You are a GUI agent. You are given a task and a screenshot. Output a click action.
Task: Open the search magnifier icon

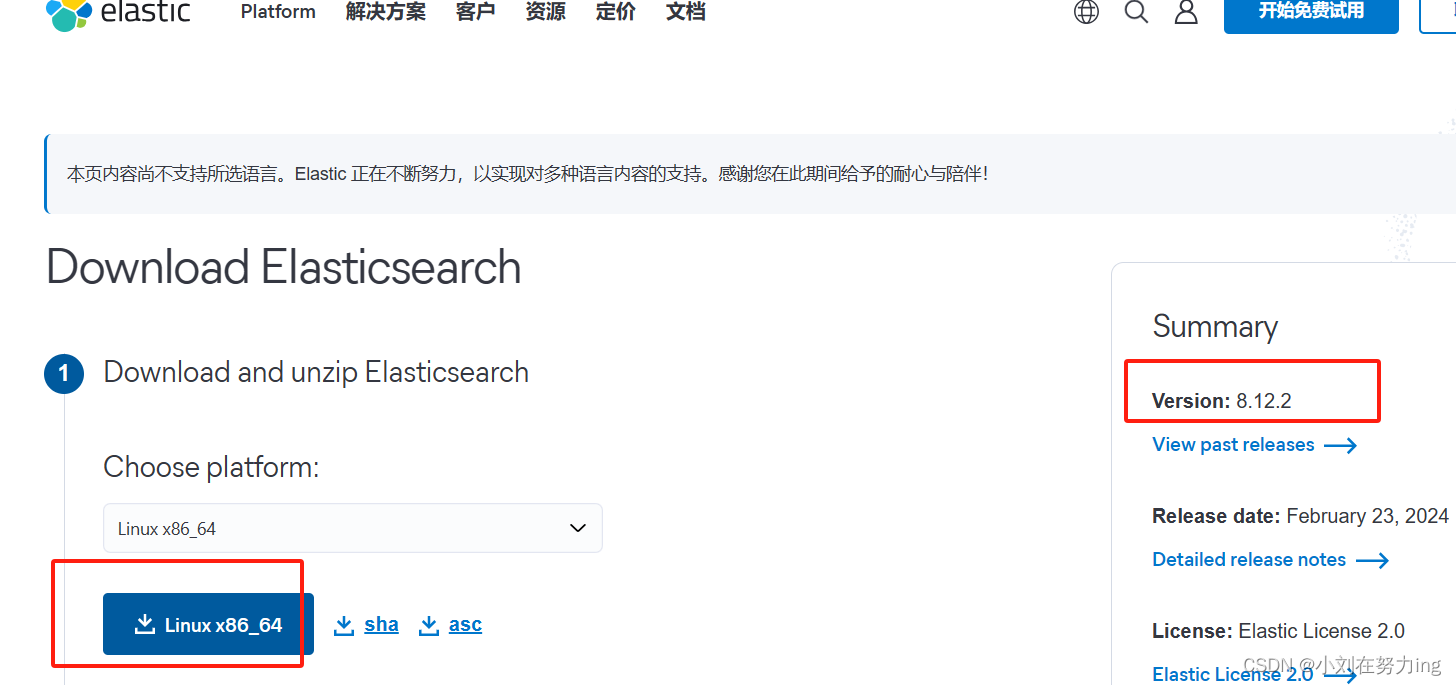coord(1136,12)
